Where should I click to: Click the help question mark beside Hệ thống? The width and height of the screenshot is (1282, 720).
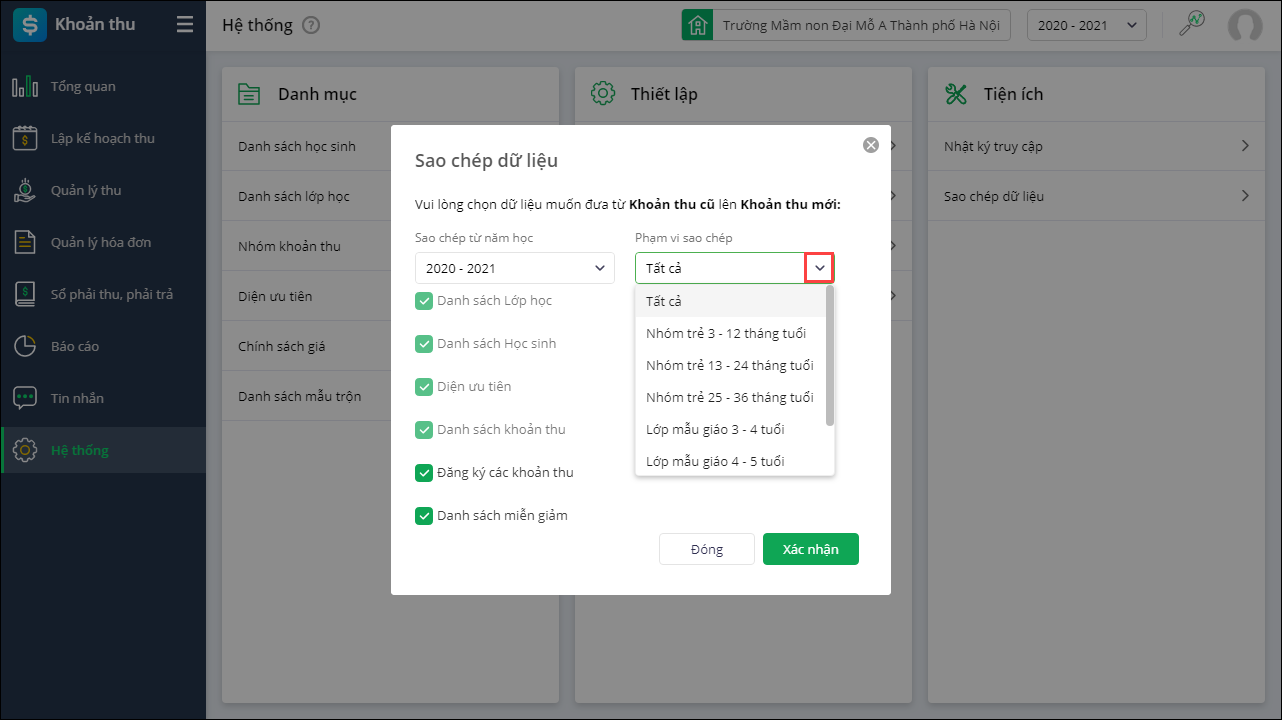pos(311,26)
